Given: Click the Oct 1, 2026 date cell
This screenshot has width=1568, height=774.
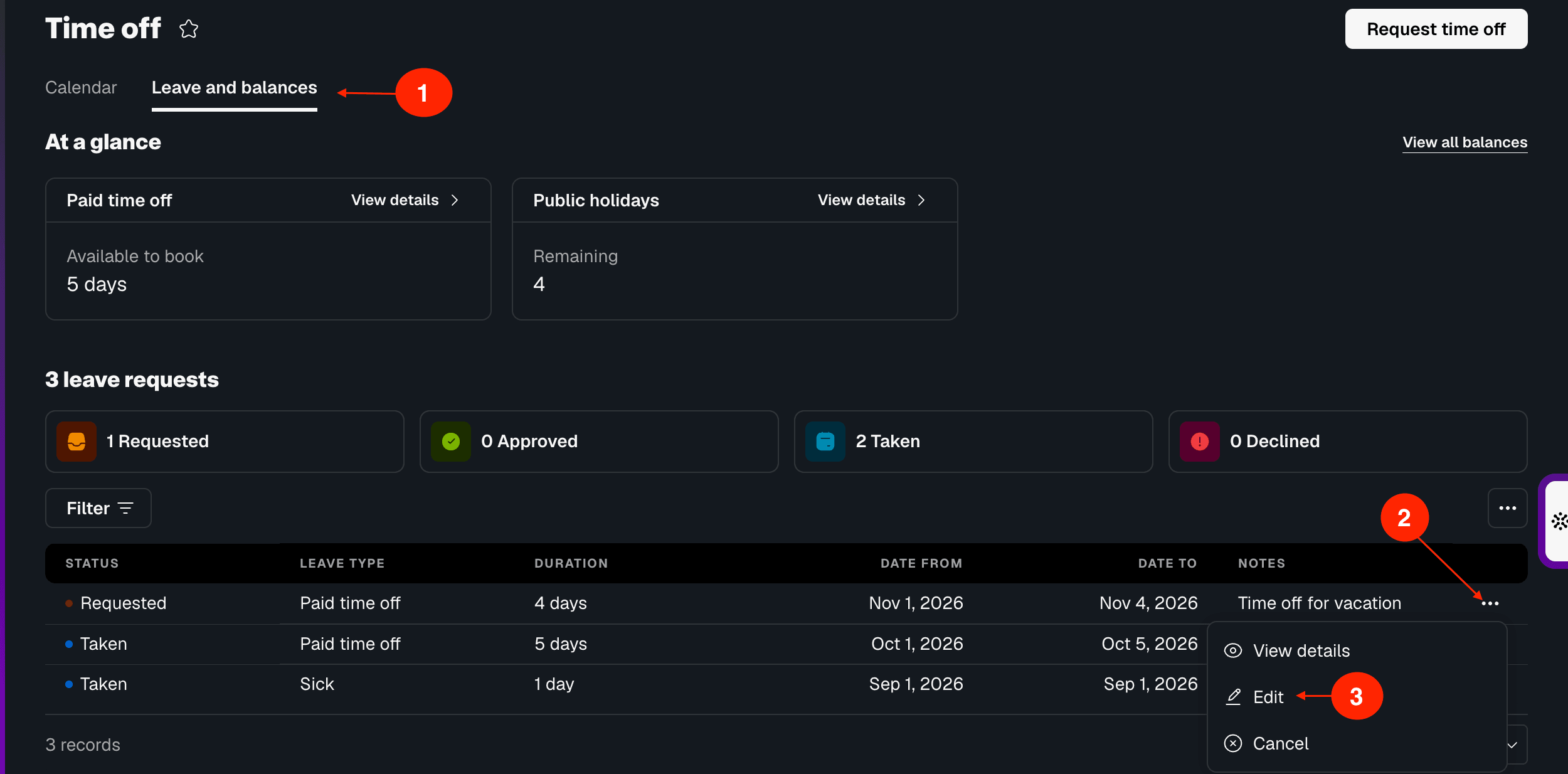Looking at the screenshot, I should click(x=917, y=644).
